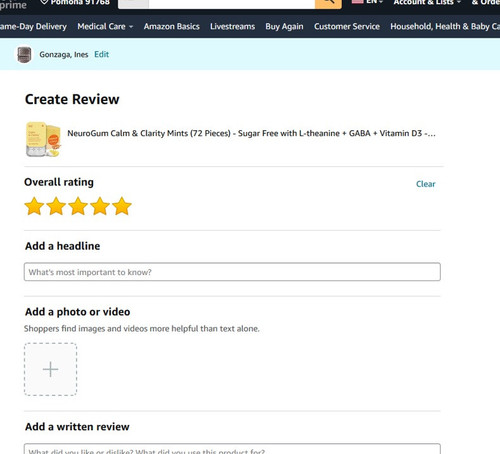Click 'Shoppers find images and videos' text
The height and width of the screenshot is (454, 500).
pyautogui.click(x=142, y=329)
